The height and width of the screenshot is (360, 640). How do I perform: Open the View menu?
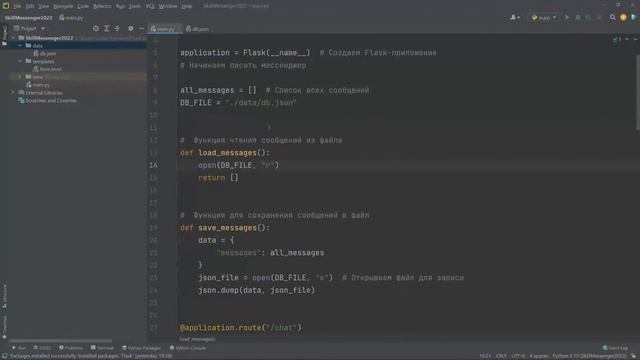(x=43, y=6)
